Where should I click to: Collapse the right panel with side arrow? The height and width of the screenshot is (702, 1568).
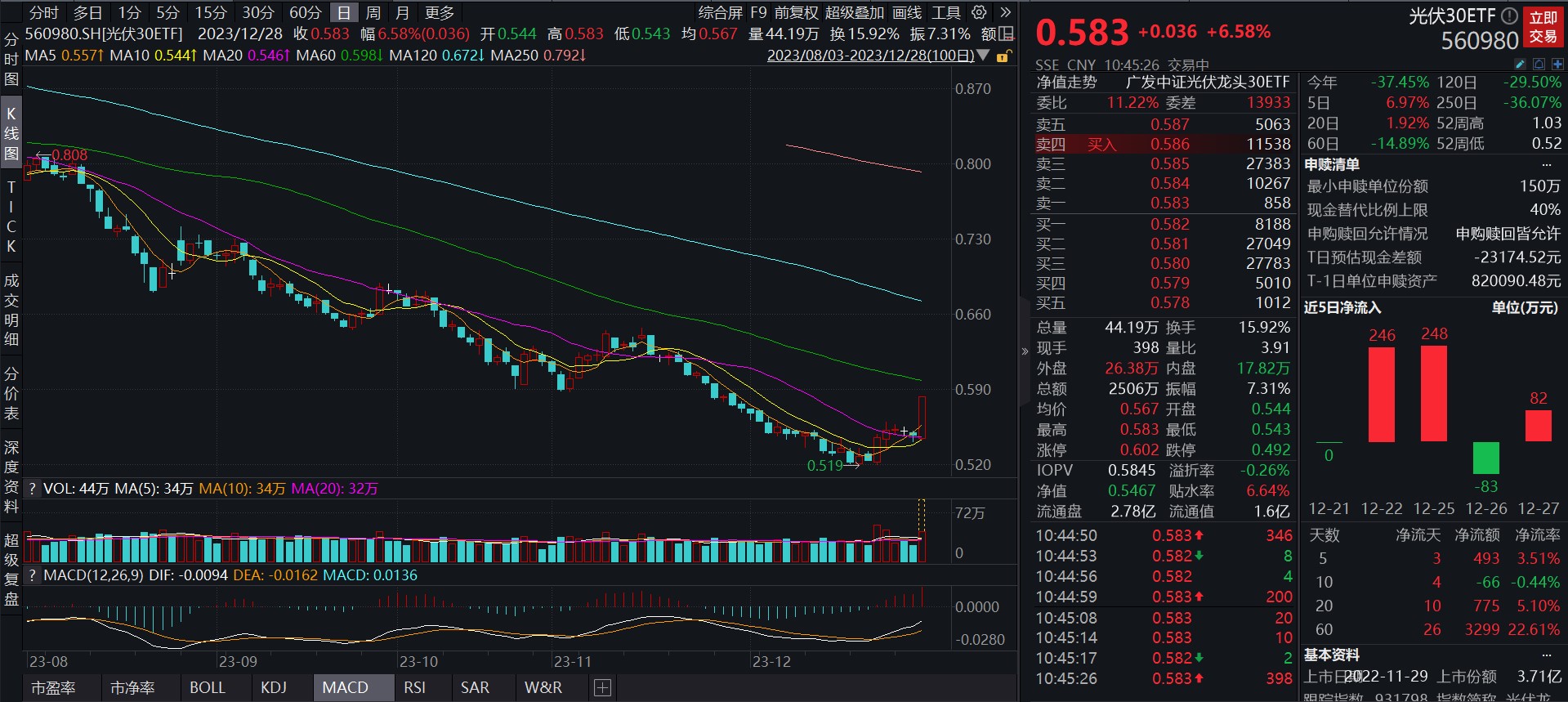(1025, 351)
